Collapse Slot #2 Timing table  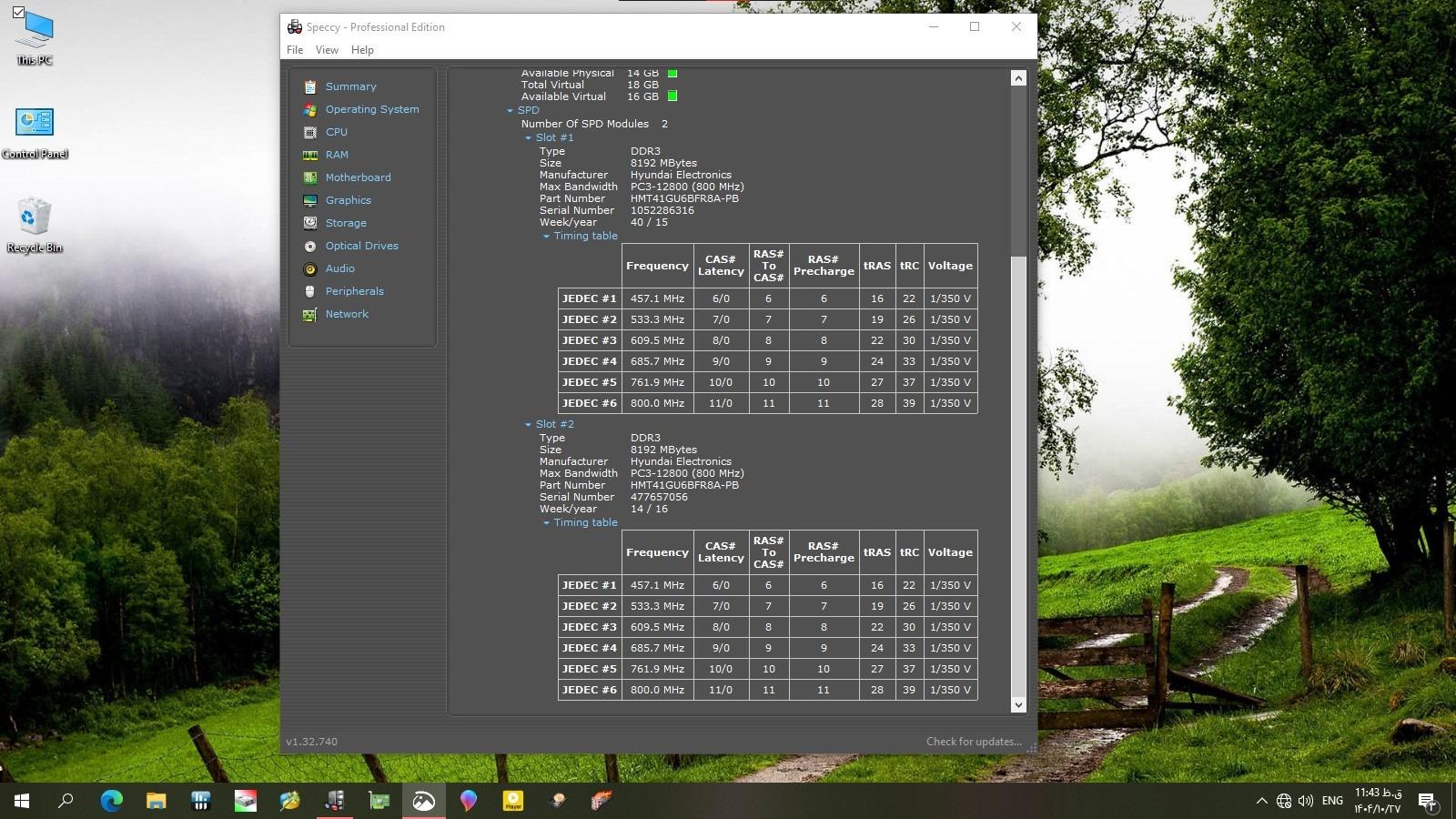[x=546, y=523]
